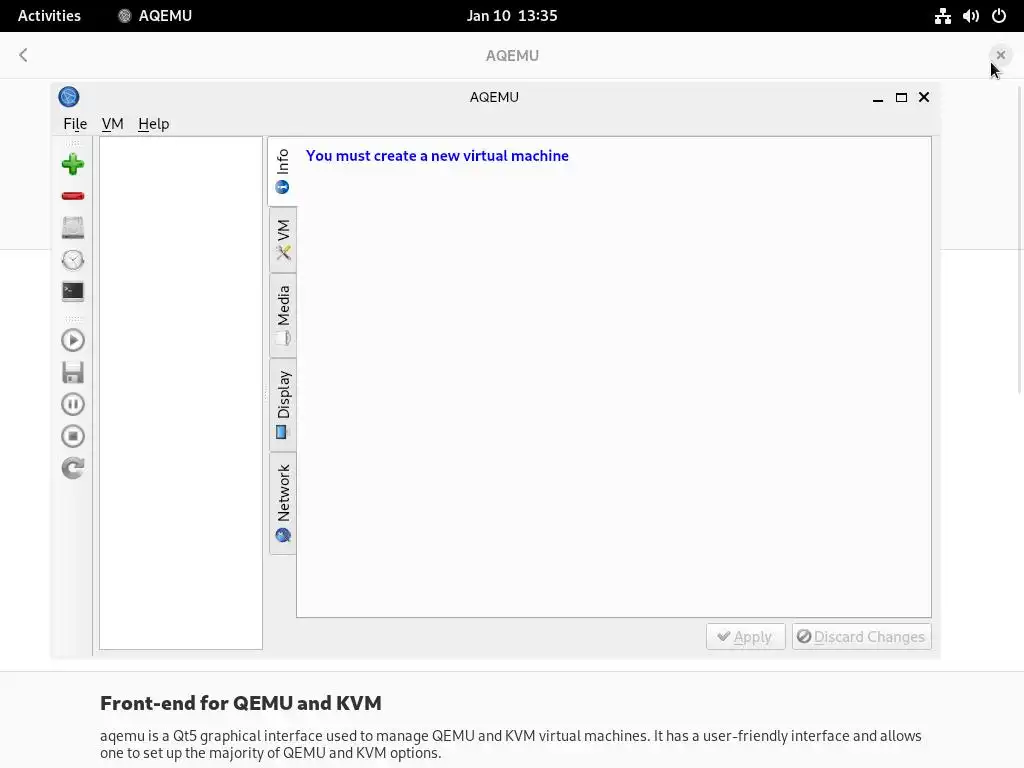Click 'You must create a new virtual machine' text
Screen dimensions: 1024x768
[x=437, y=155]
